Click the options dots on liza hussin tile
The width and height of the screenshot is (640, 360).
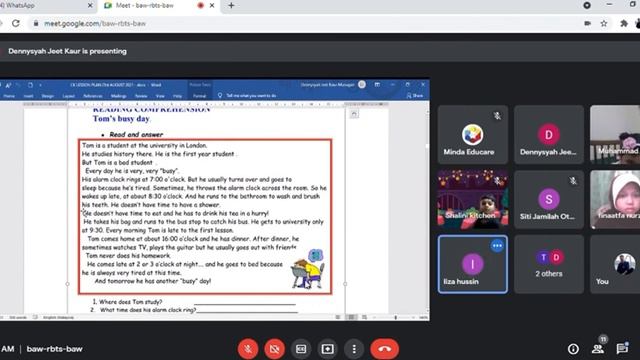point(497,246)
